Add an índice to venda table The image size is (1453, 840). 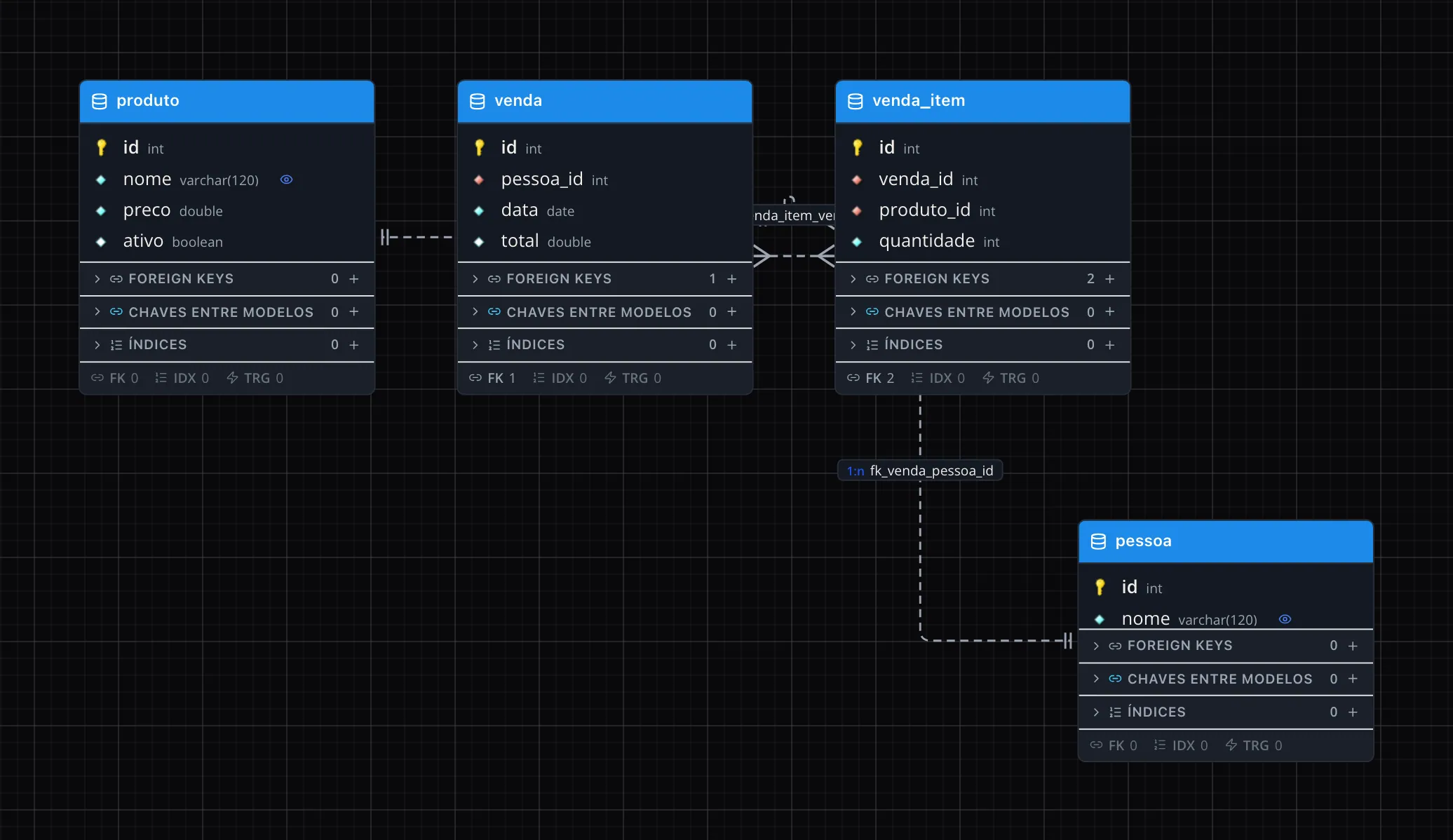pos(732,345)
